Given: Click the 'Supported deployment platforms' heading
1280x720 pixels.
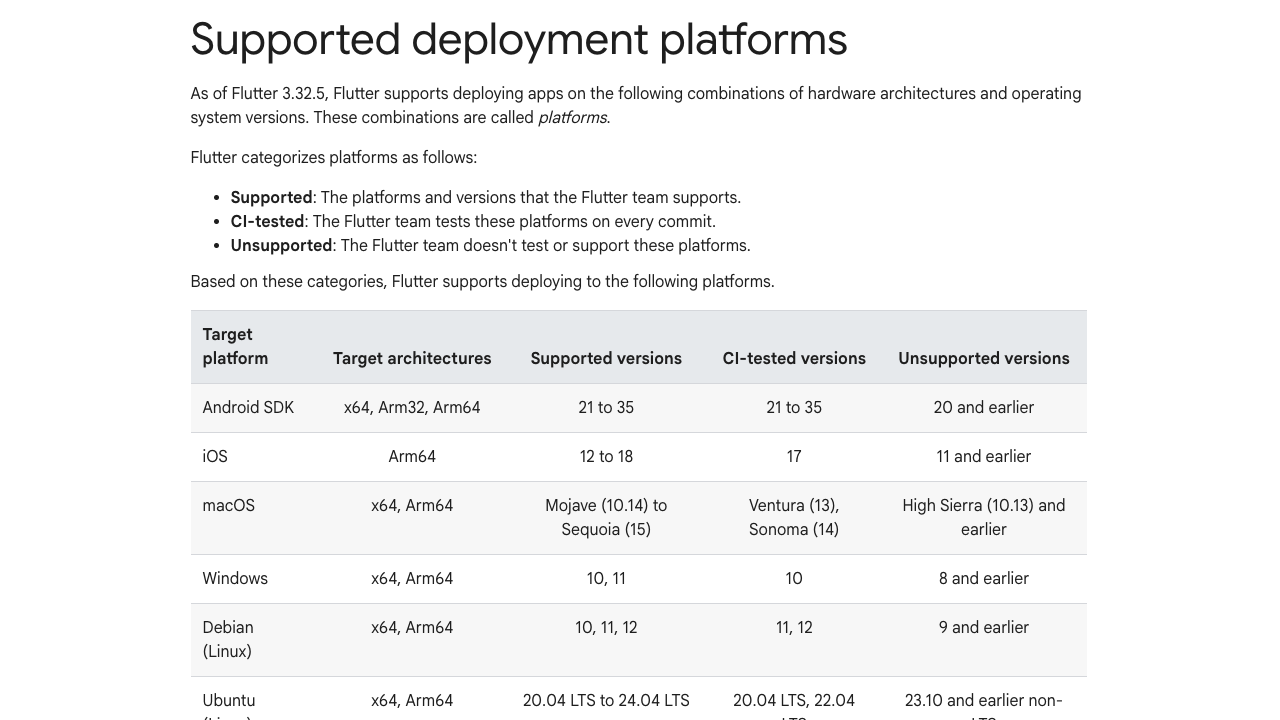Looking at the screenshot, I should [x=519, y=40].
